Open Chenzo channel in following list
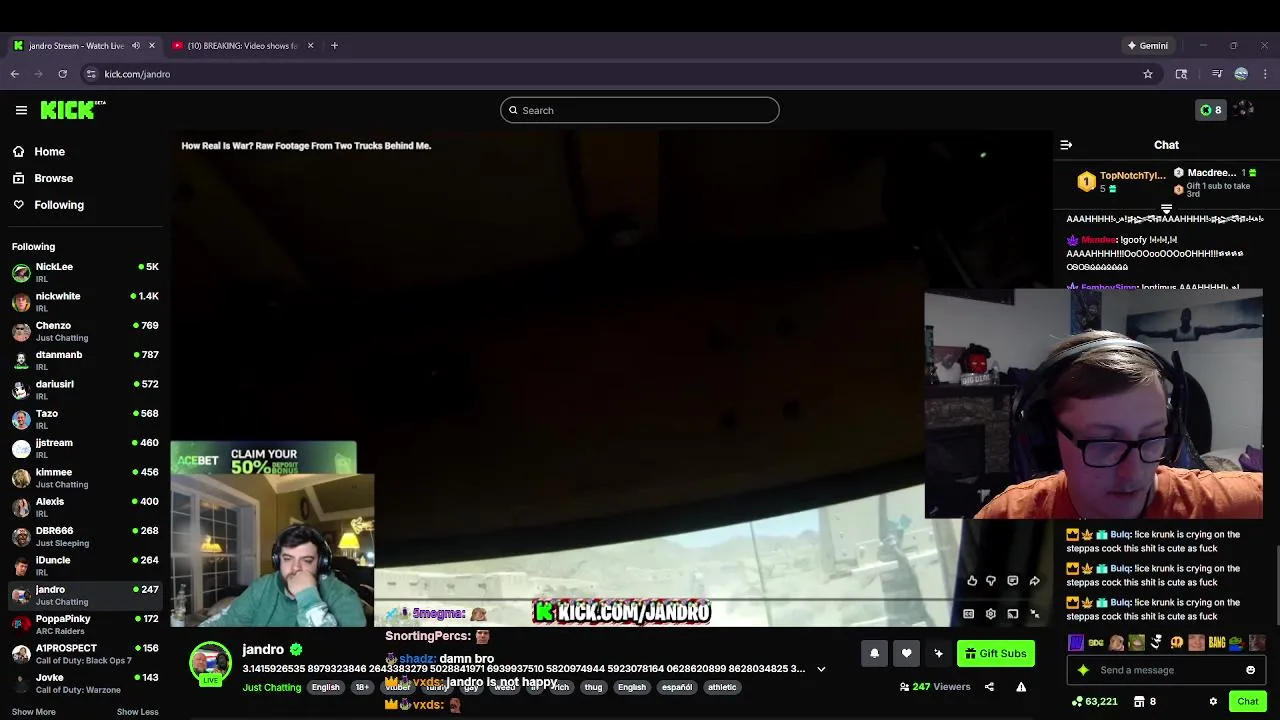 point(85,331)
